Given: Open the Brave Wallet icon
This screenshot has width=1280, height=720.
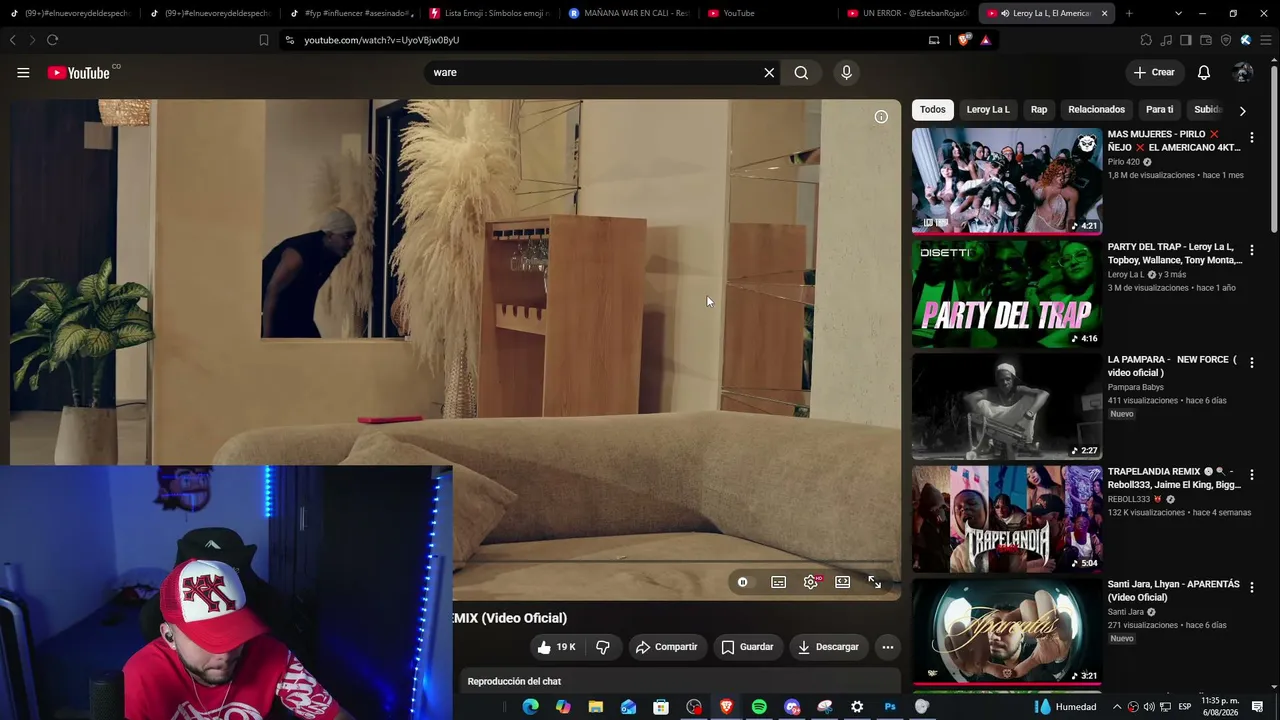Looking at the screenshot, I should [x=1206, y=40].
